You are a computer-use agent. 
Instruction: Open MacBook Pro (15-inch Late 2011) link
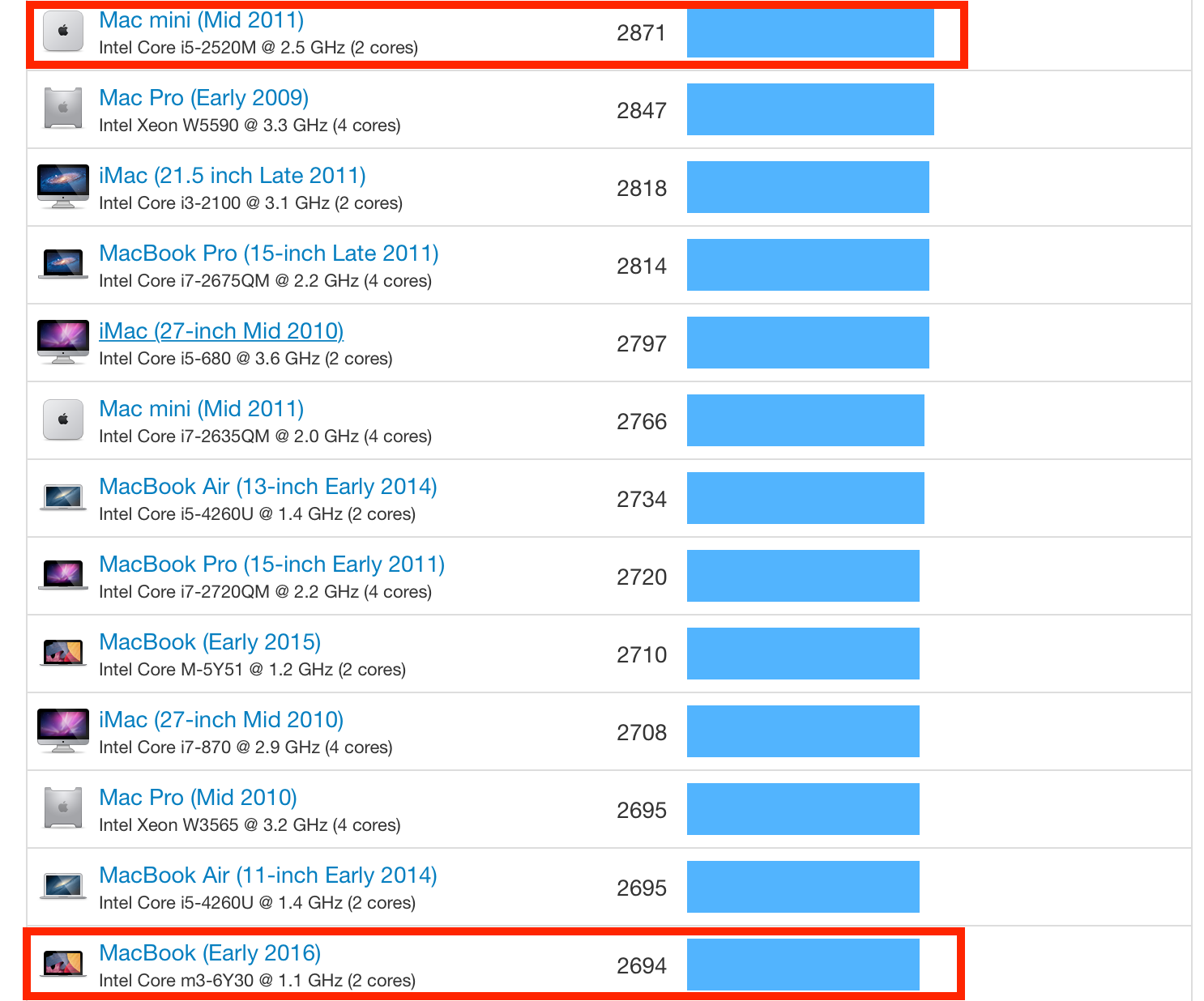(x=268, y=253)
